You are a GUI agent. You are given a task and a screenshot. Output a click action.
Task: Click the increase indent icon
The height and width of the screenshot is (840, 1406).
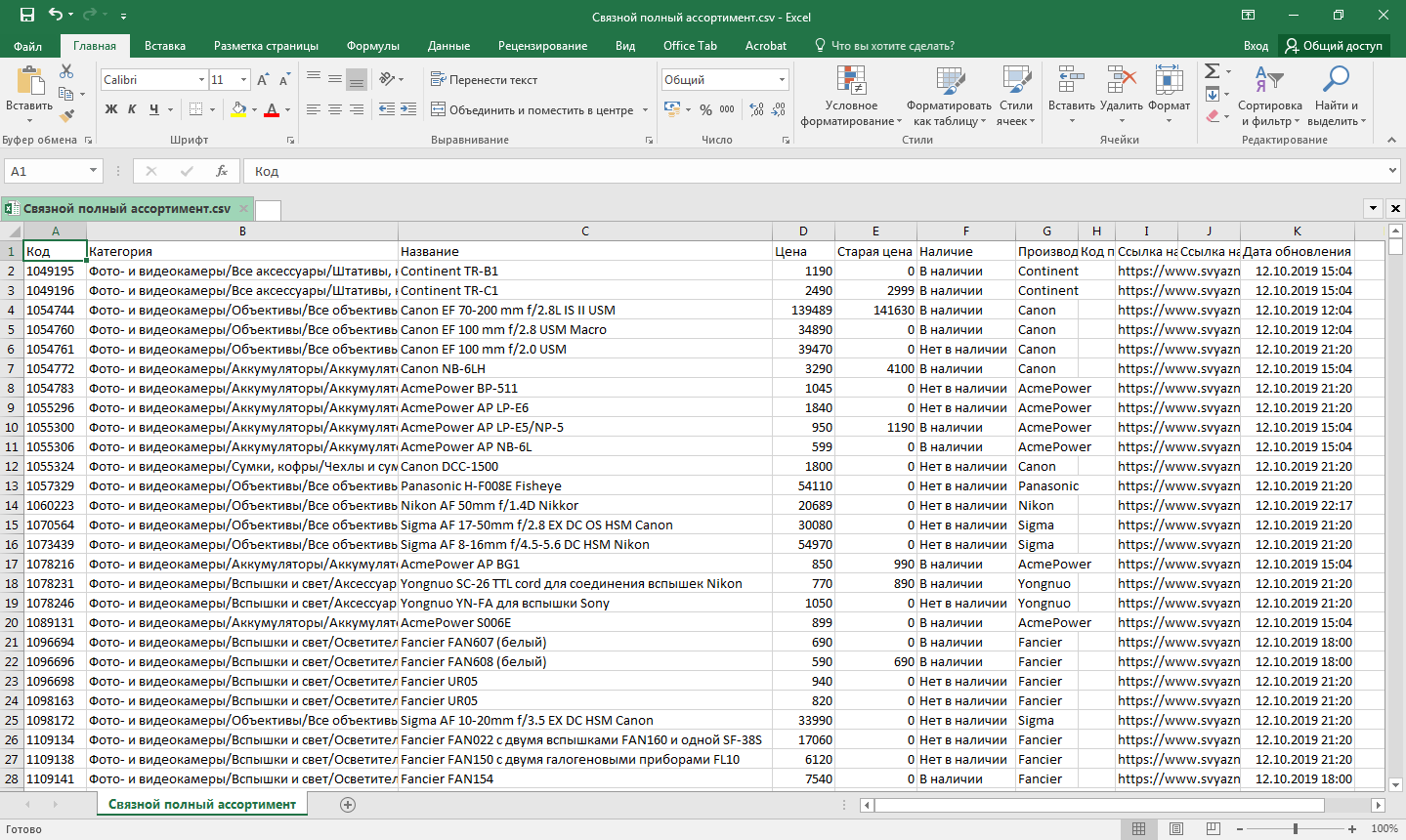tap(408, 109)
